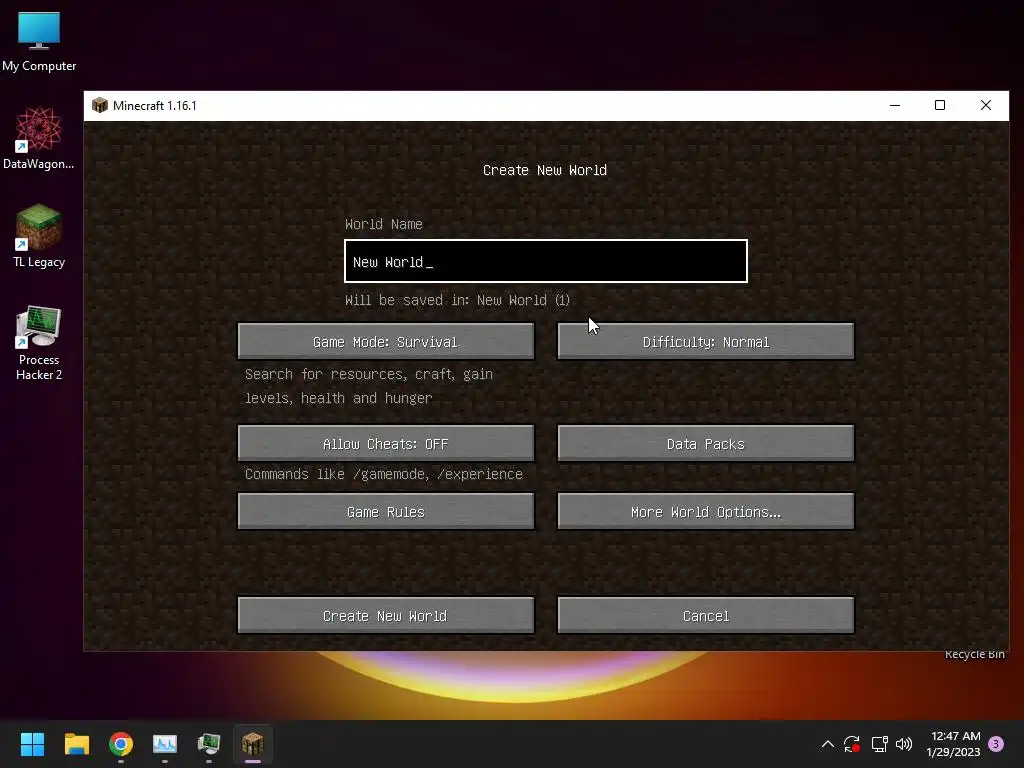
Task: Click the Minecraft 1.16.1 title bar text
Action: (x=155, y=106)
